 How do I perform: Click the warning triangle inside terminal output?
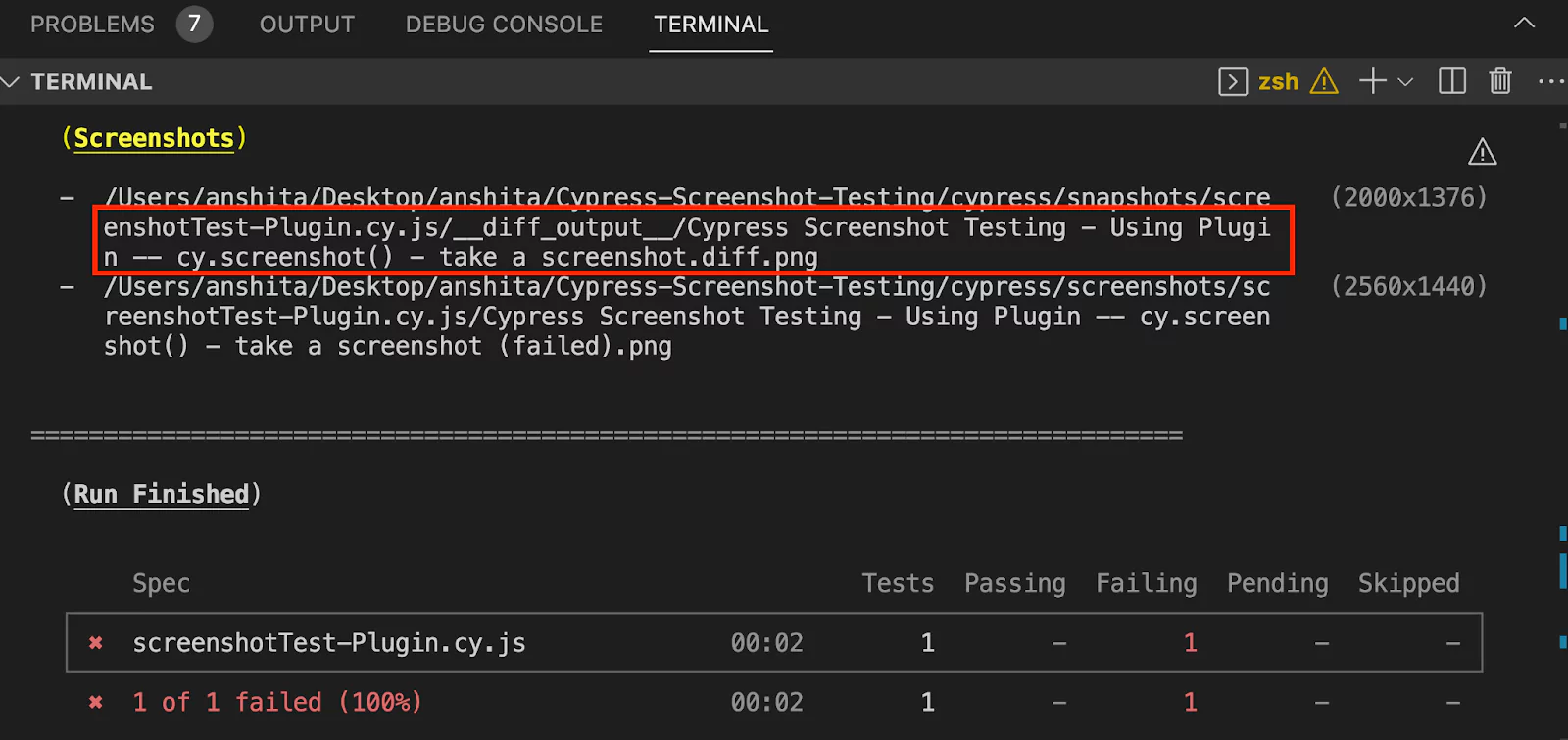tap(1482, 152)
